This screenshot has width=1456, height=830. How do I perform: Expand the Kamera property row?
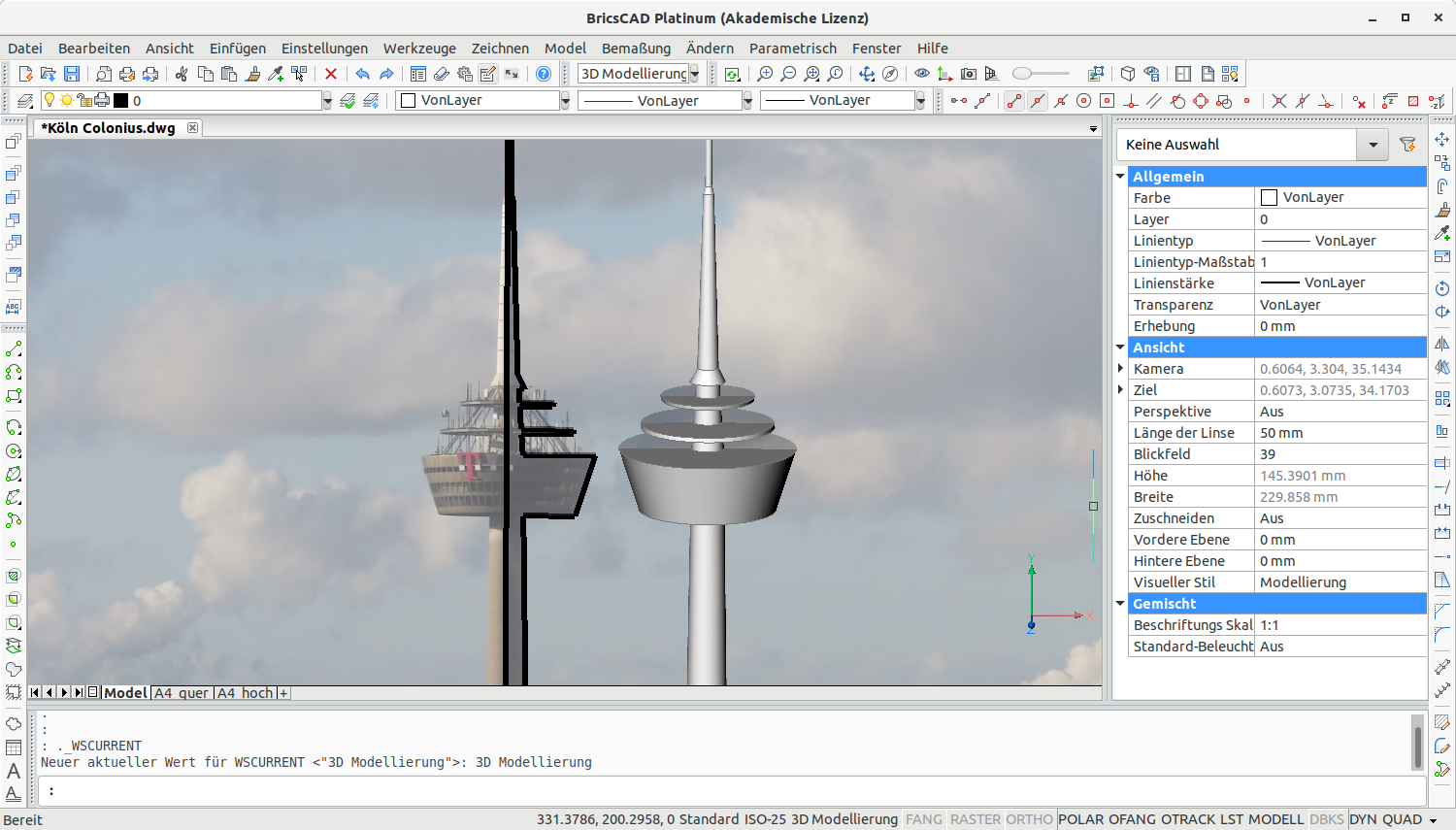pos(1120,369)
